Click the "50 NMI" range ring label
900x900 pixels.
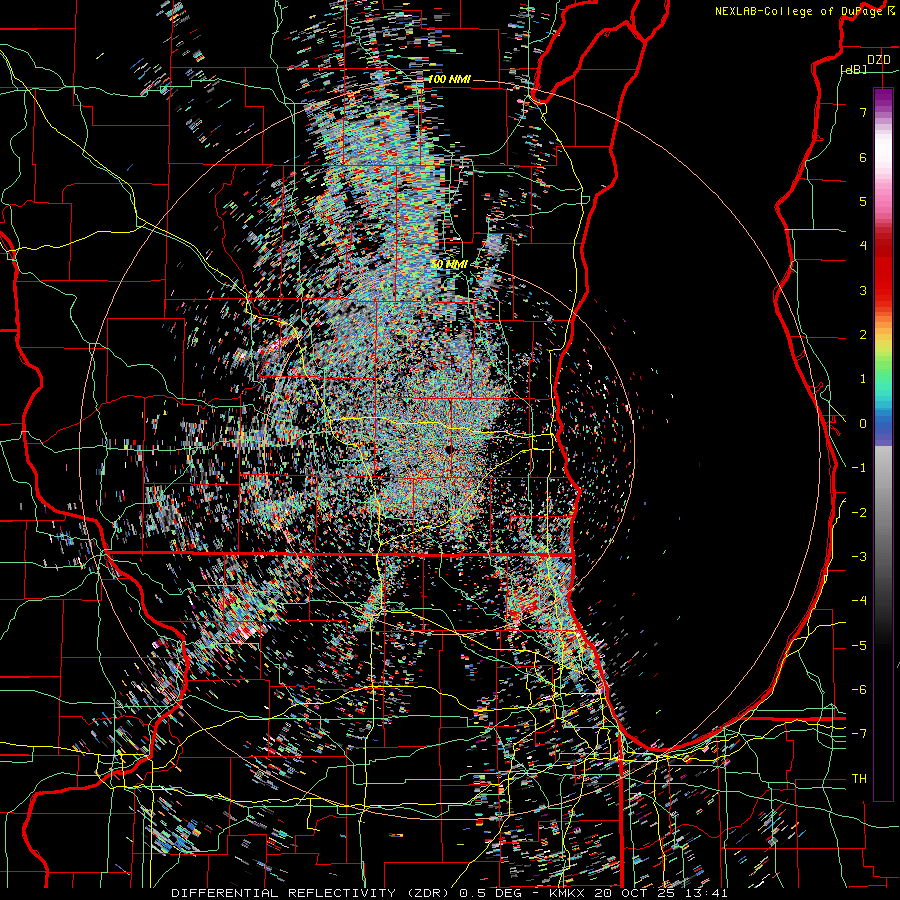[449, 264]
